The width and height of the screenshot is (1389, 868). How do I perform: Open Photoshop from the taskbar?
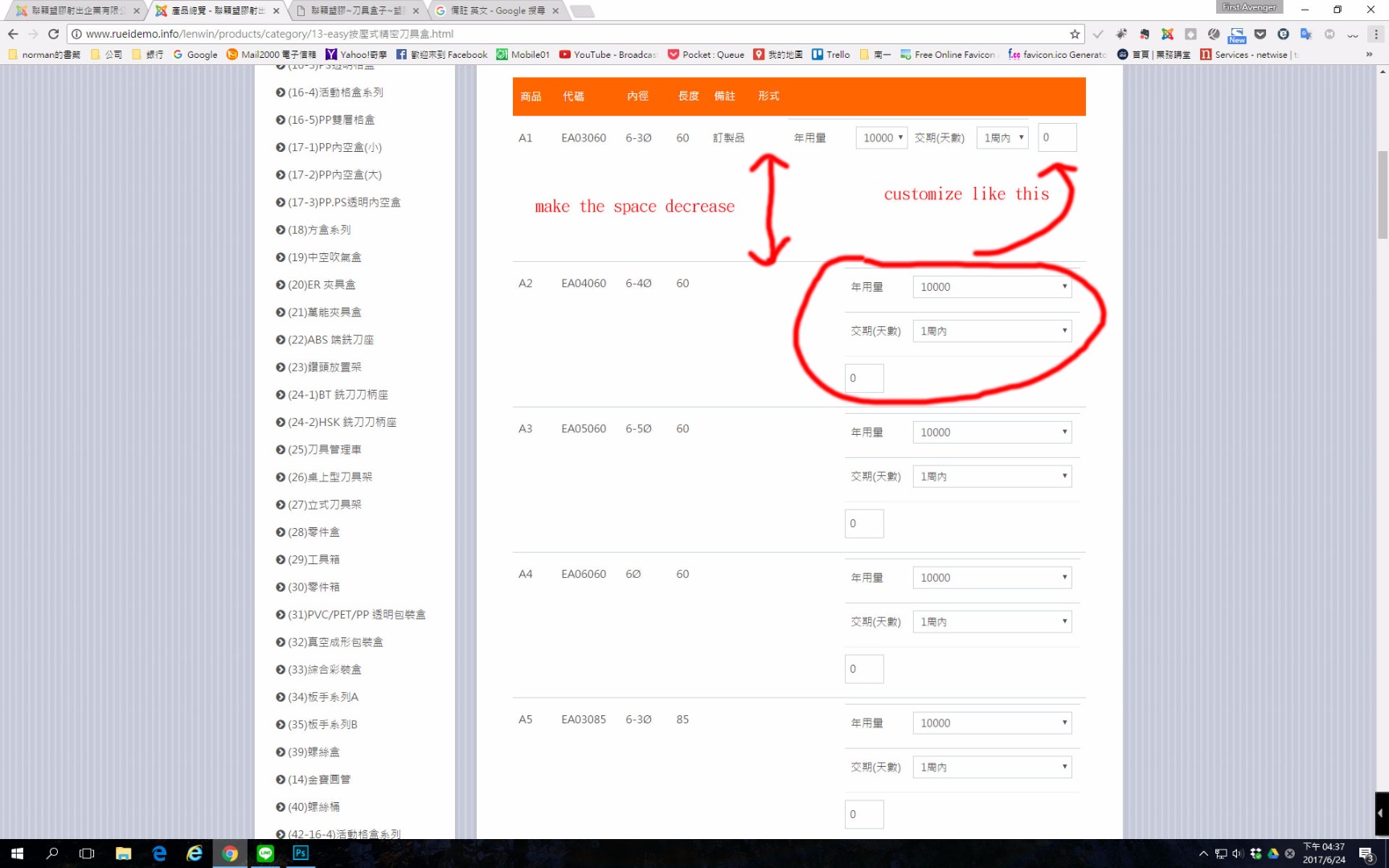tap(301, 854)
